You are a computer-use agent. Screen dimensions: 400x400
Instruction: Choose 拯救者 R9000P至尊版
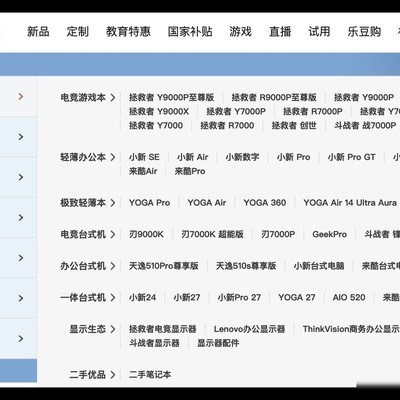[274, 97]
